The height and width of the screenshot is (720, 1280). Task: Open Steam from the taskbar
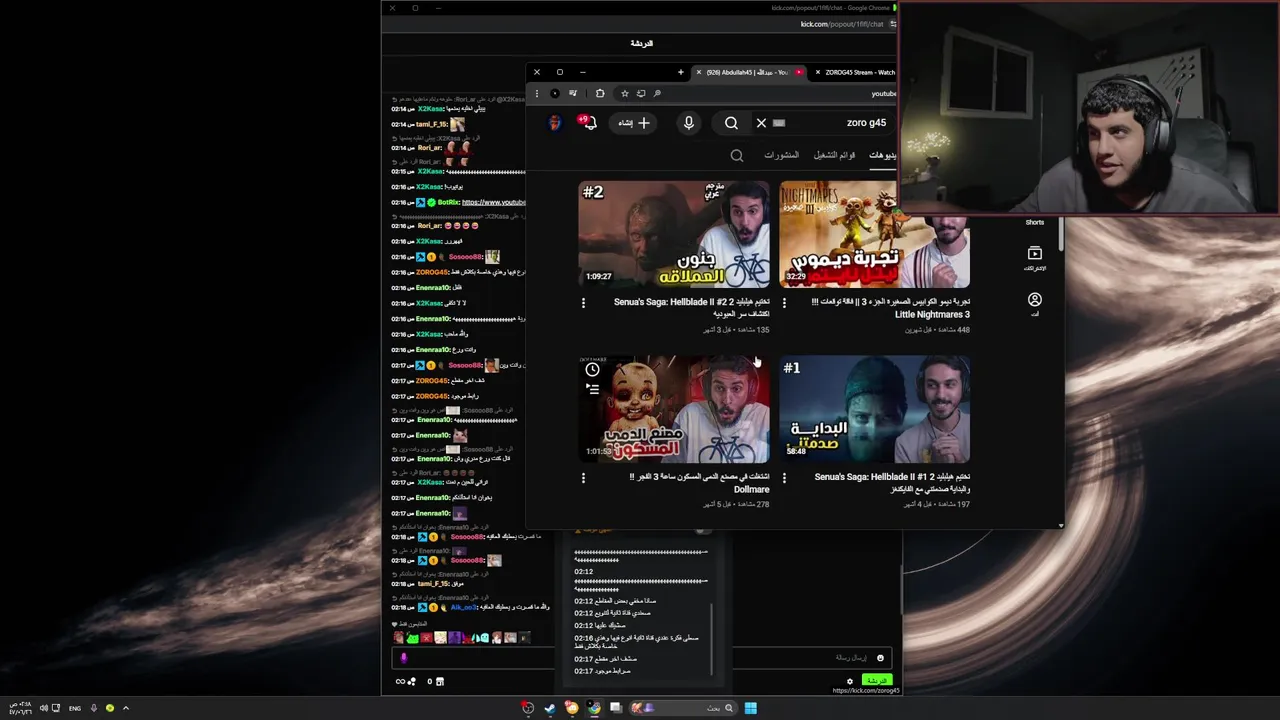coord(550,708)
